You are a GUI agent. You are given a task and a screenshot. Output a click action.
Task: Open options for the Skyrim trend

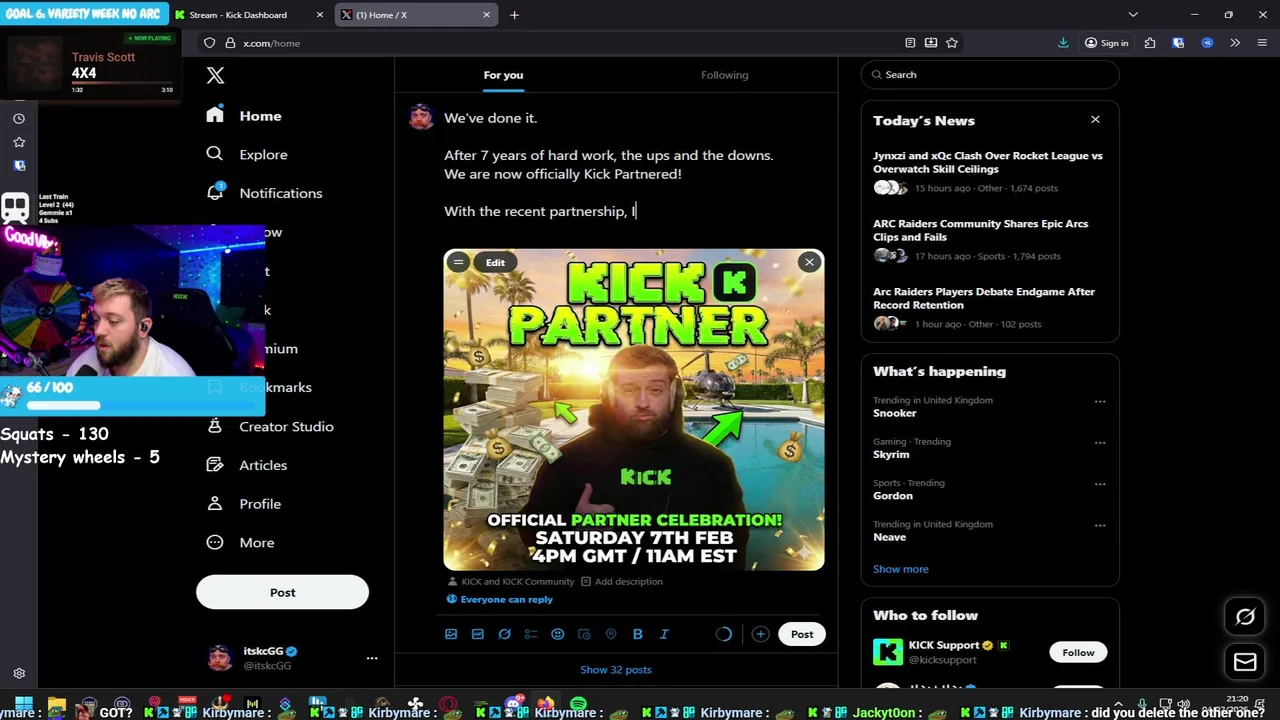[x=1100, y=442]
